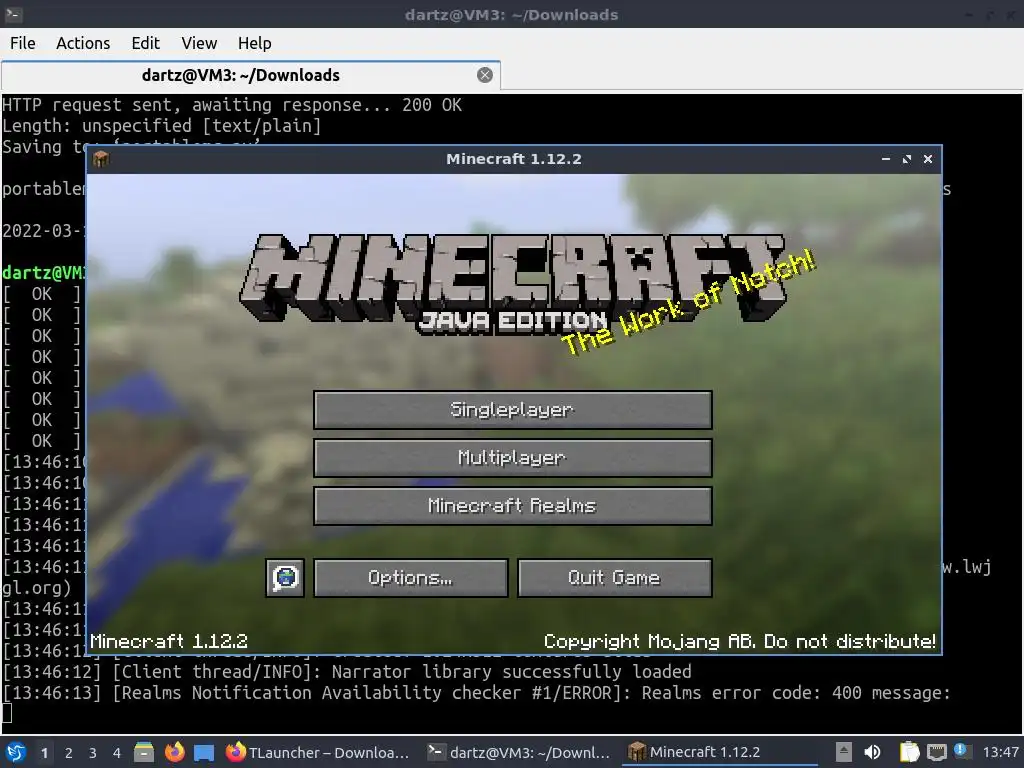This screenshot has height=768, width=1024.
Task: Switch to Minecraft 1.12.2 taskbar entry
Action: [718, 752]
